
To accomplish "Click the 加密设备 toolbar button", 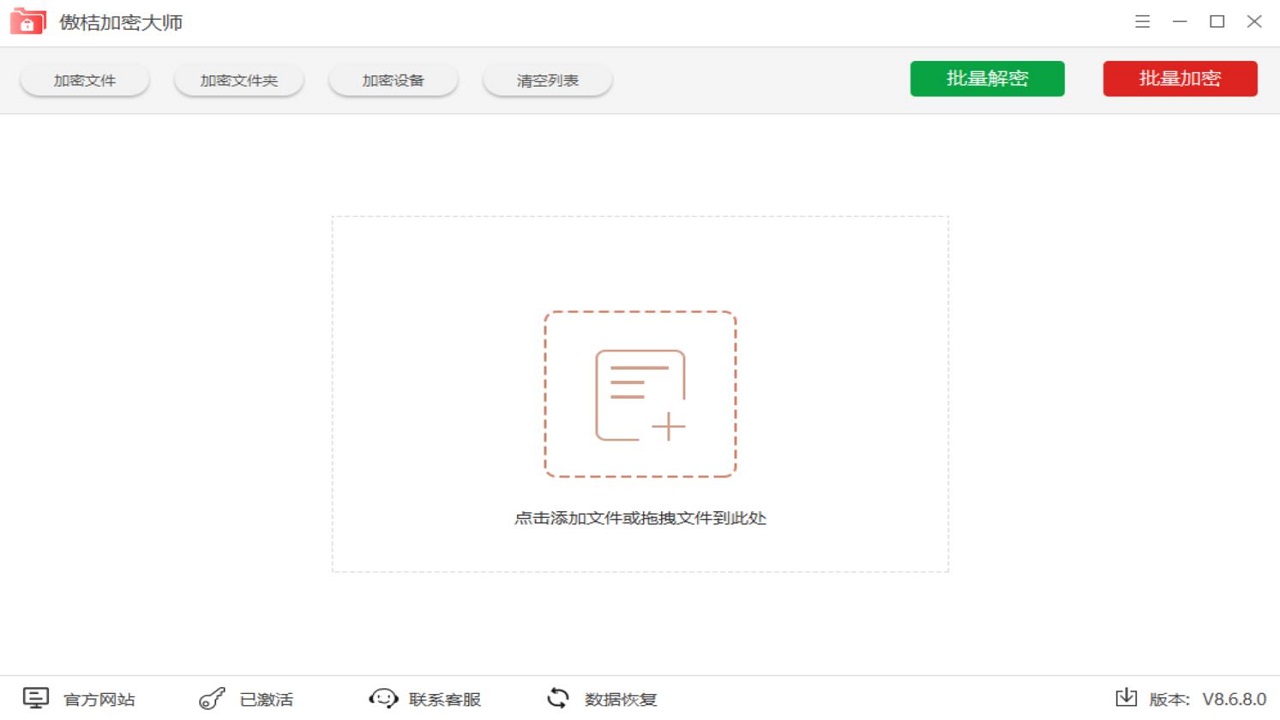I will (393, 78).
